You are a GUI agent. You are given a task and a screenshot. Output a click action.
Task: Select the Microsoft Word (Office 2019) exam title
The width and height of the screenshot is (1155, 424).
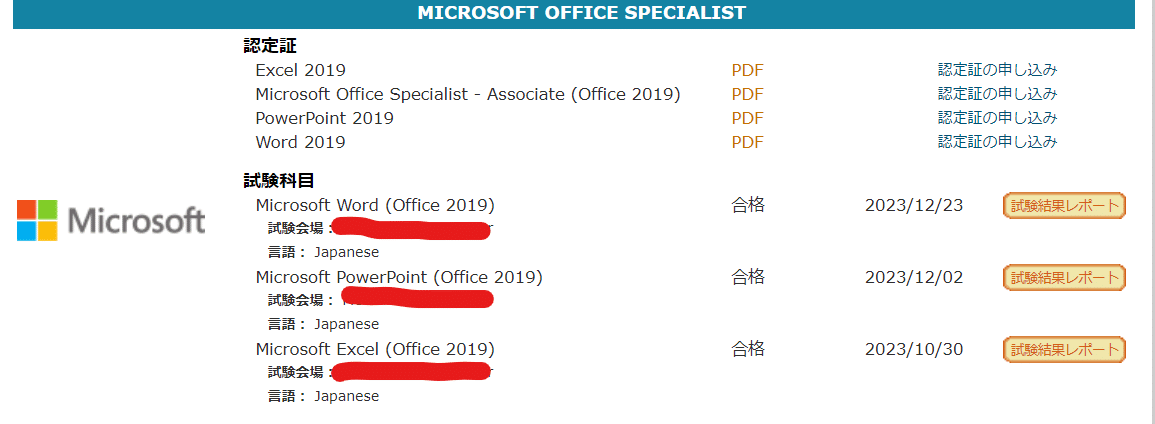375,205
